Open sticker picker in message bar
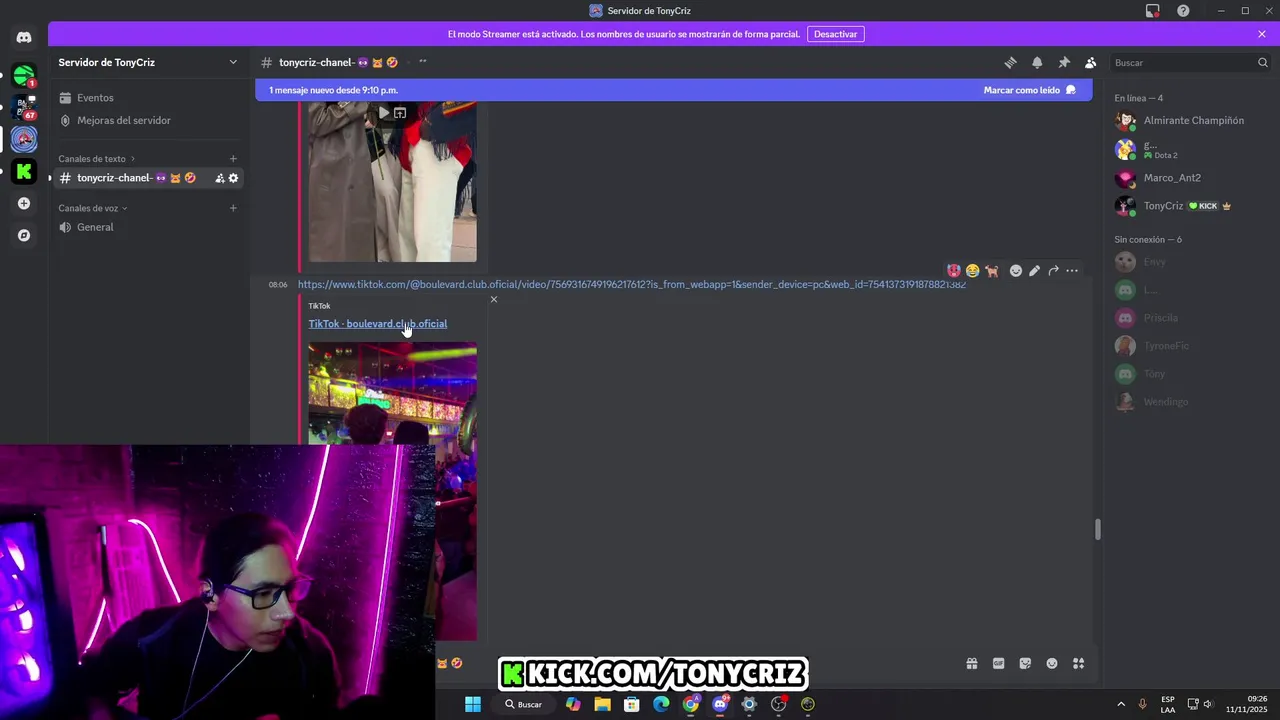 point(1025,663)
